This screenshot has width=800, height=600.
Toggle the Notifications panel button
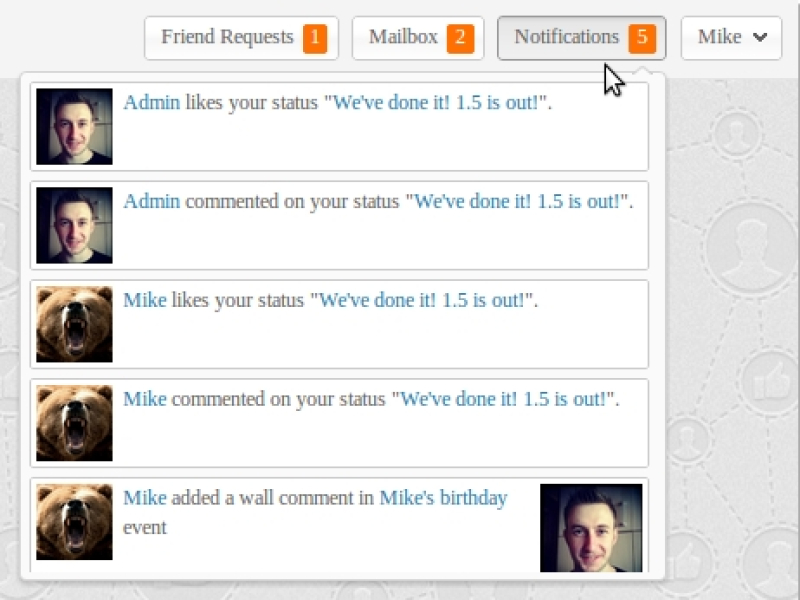tap(567, 38)
